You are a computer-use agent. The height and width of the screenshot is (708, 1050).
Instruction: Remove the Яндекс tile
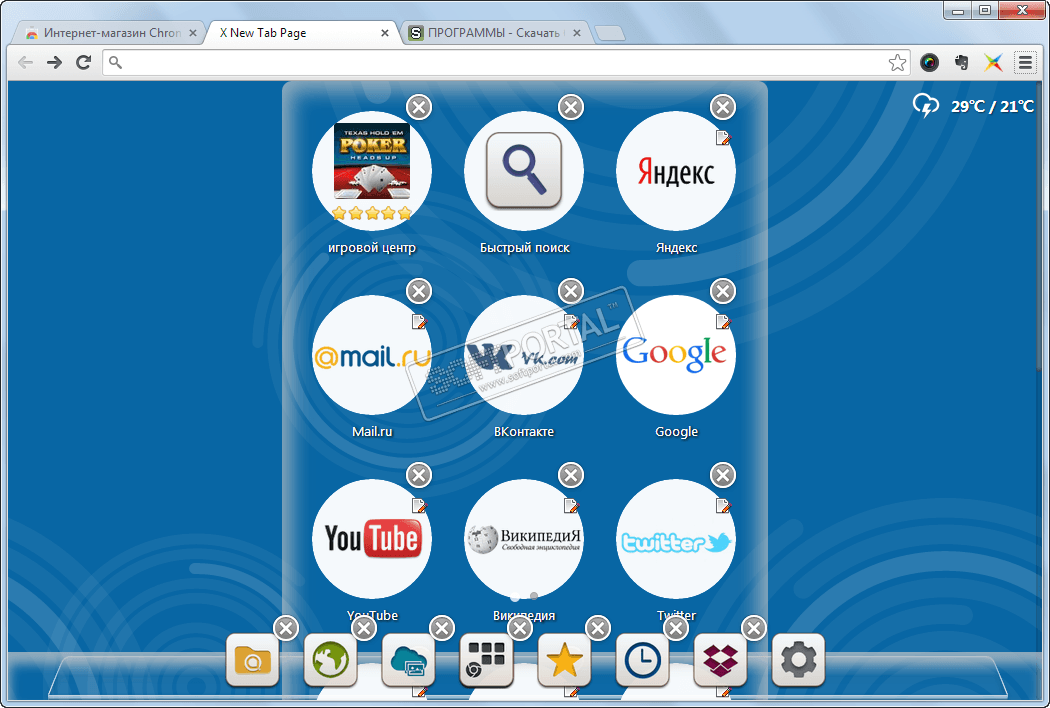pyautogui.click(x=723, y=107)
